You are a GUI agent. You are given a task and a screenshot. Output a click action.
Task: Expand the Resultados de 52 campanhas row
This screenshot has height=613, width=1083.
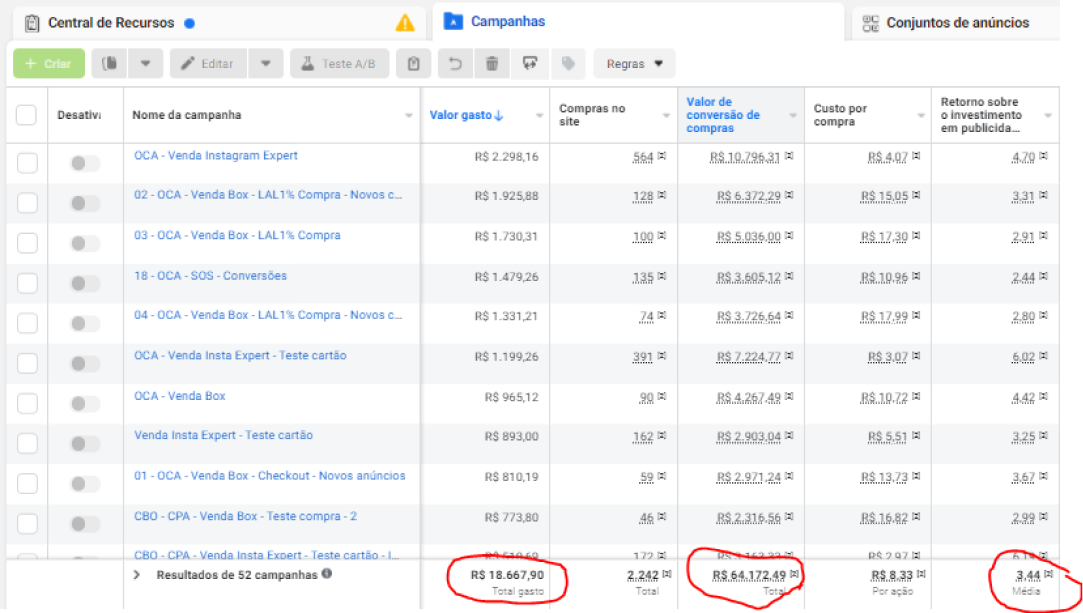(x=137, y=575)
